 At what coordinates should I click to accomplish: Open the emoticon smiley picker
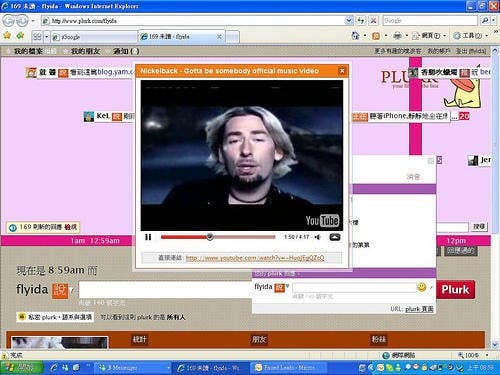coord(422,287)
